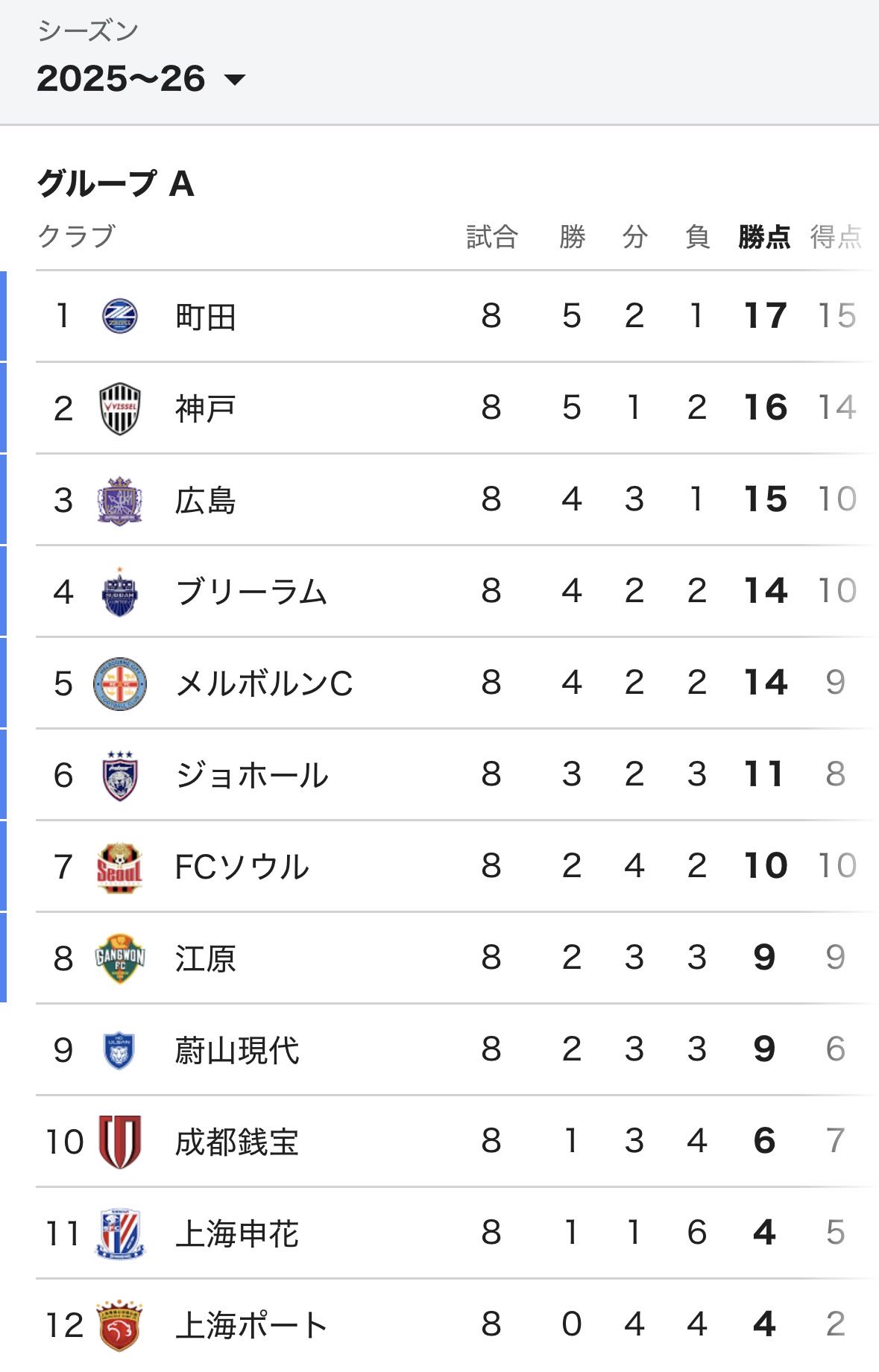Open the 上海ポート team name link
Image resolution: width=879 pixels, height=1372 pixels.
[251, 1326]
